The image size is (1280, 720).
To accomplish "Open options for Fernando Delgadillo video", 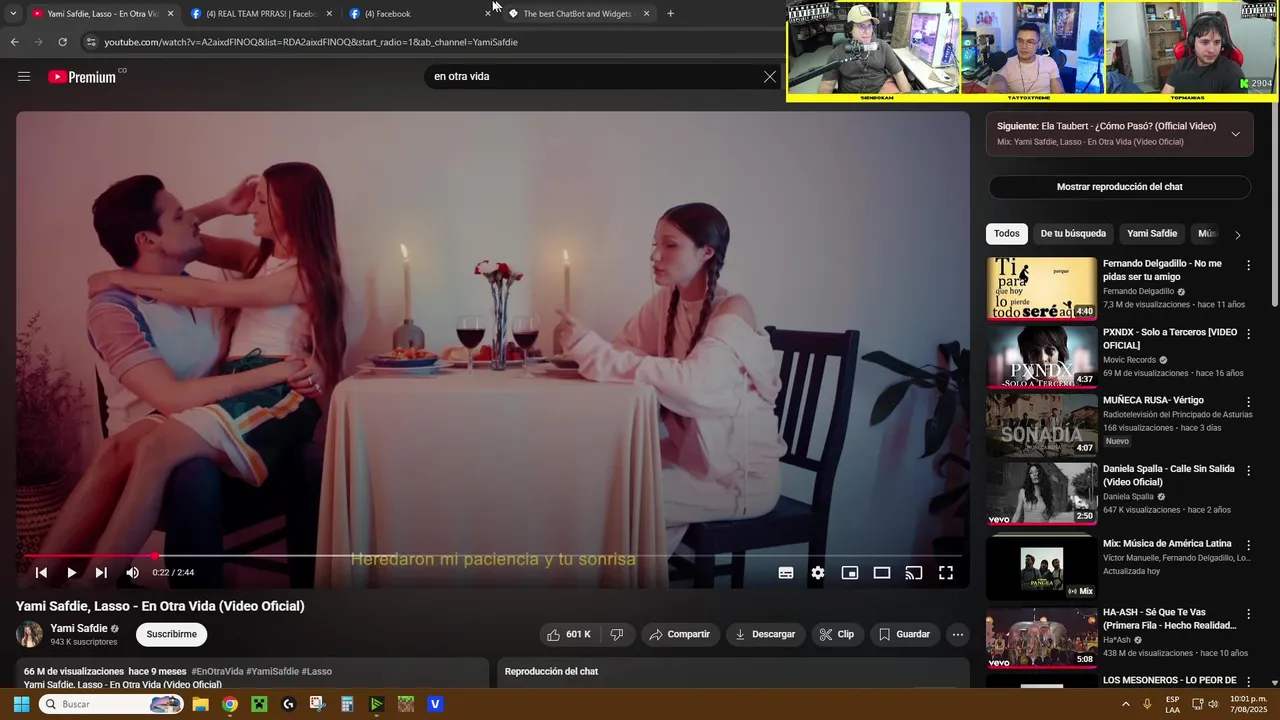I will (1248, 266).
